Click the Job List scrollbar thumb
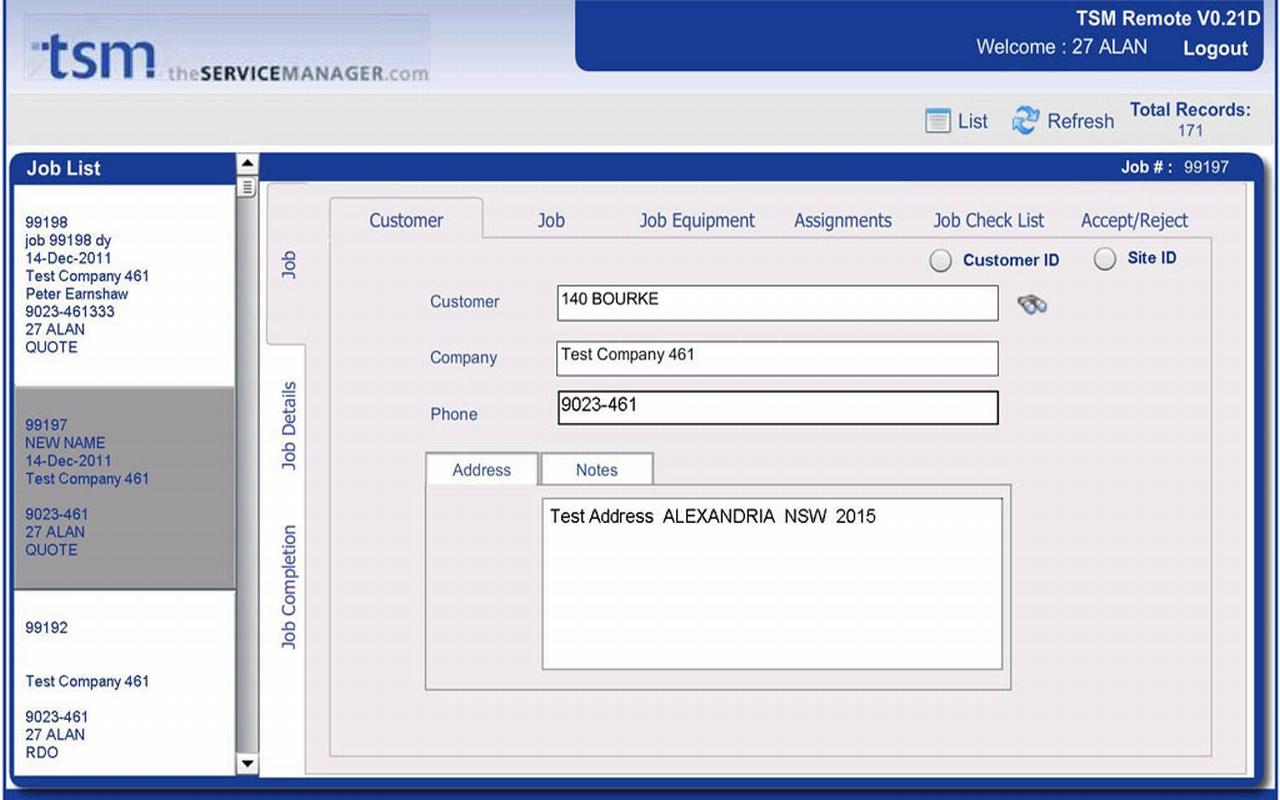The width and height of the screenshot is (1280, 800). [247, 187]
